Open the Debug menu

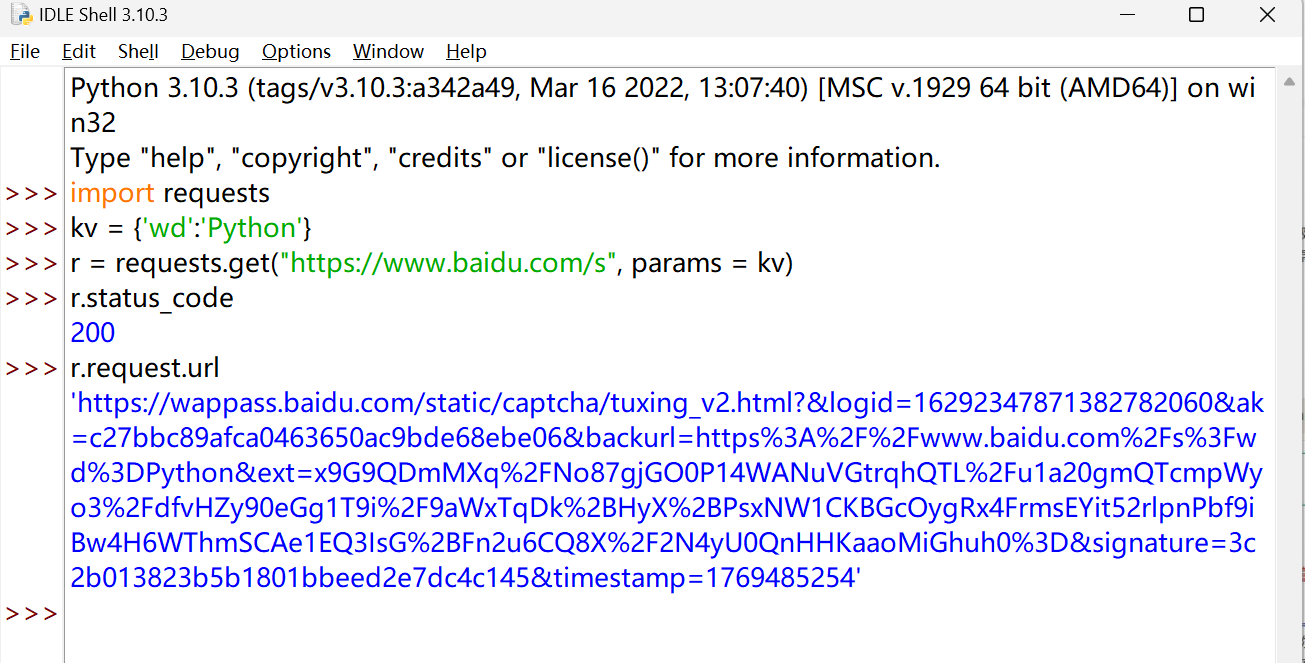click(x=210, y=51)
